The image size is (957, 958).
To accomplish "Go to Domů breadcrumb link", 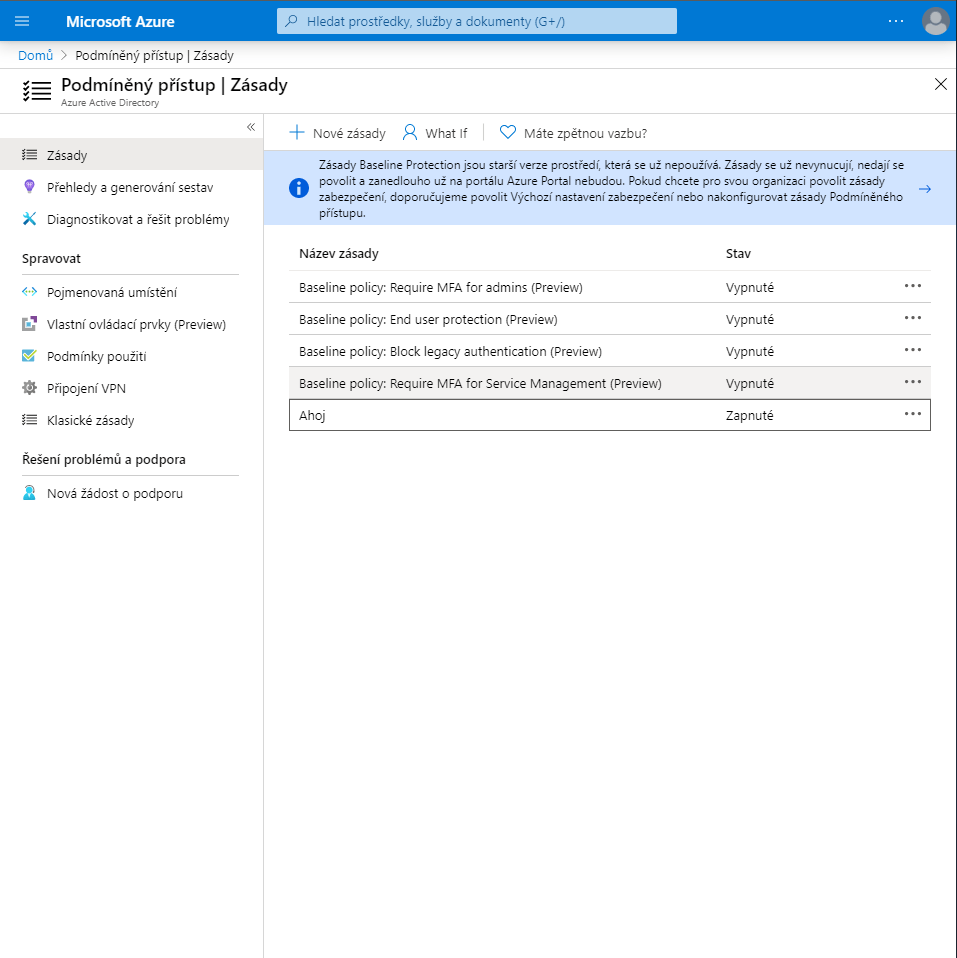I will click(x=35, y=55).
